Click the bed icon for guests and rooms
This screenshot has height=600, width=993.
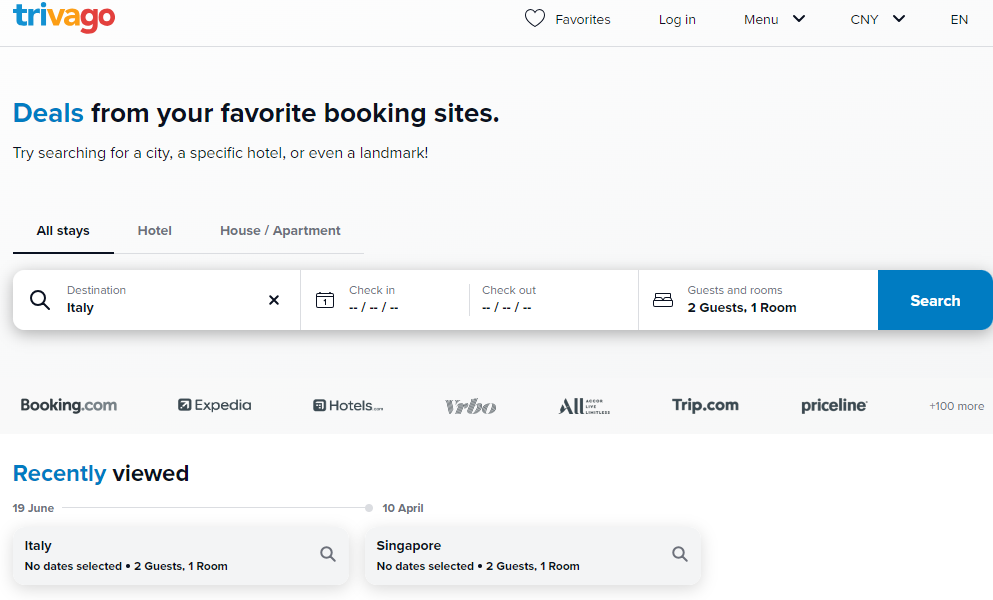[663, 300]
